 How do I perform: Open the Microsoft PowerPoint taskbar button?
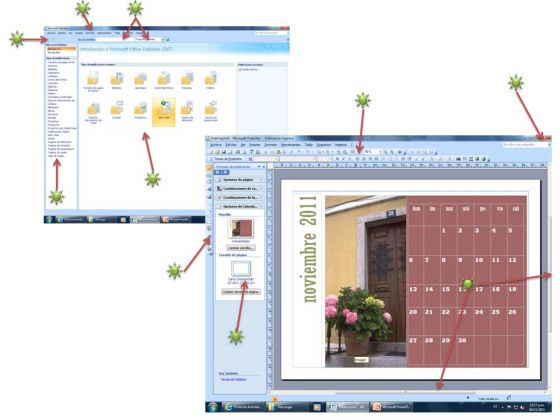[x=392, y=407]
